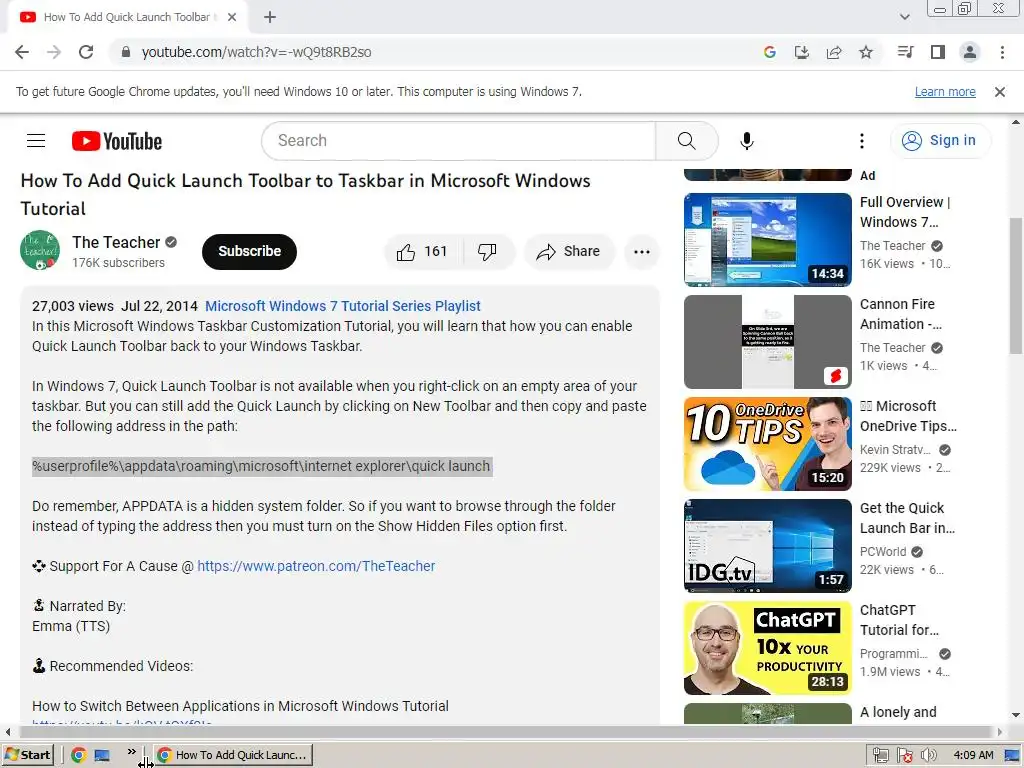Click the YouTube search magnifier button
Image resolution: width=1024 pixels, height=768 pixels.
click(686, 140)
